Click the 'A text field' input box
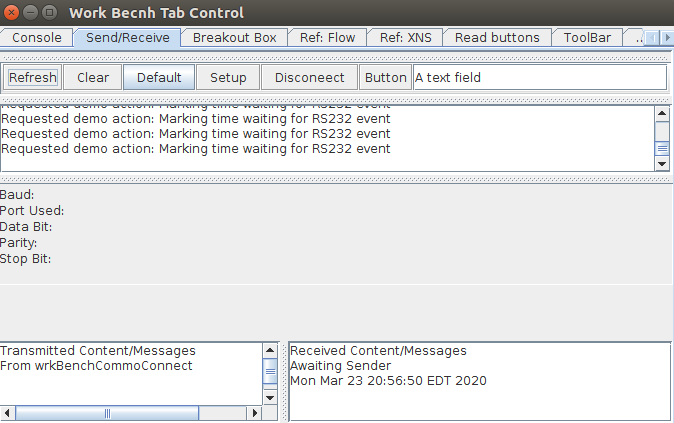Image resolution: width=674 pixels, height=423 pixels. (x=539, y=77)
